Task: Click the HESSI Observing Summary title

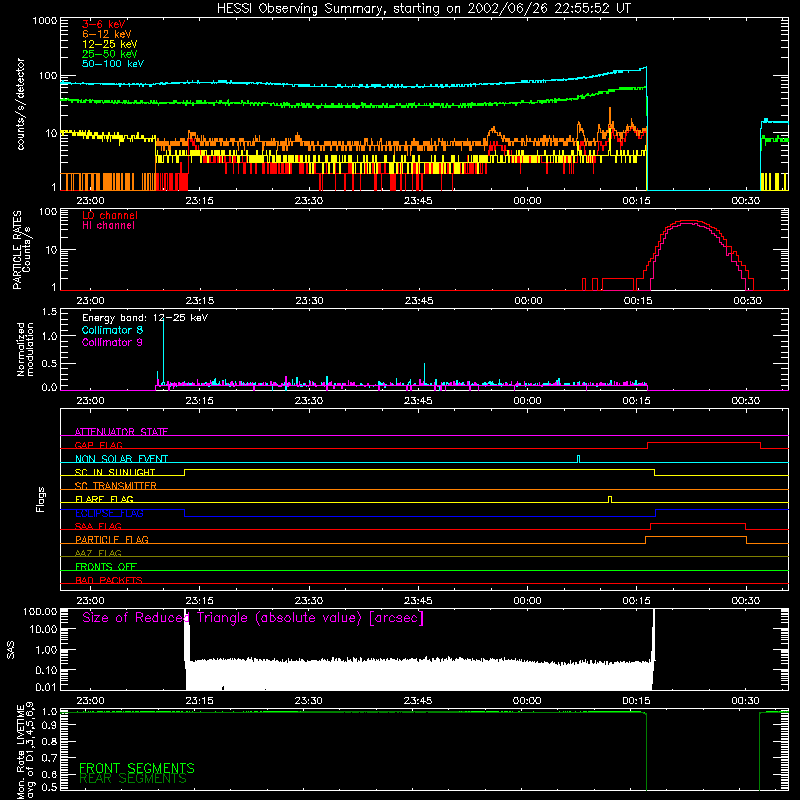Action: tap(423, 8)
